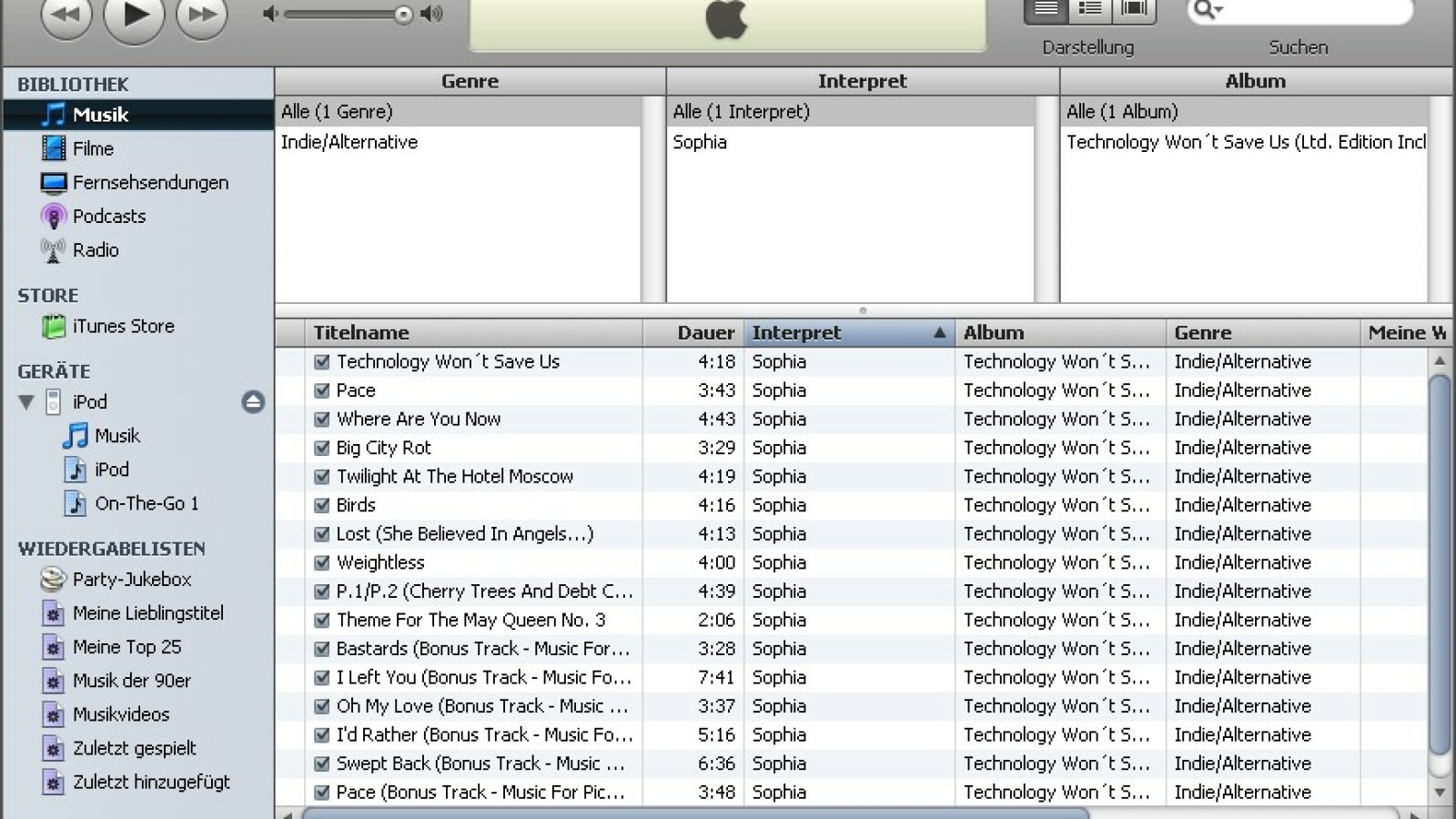Screen dimensions: 1456x819
Task: Eject the iPod device
Action: [x=253, y=402]
